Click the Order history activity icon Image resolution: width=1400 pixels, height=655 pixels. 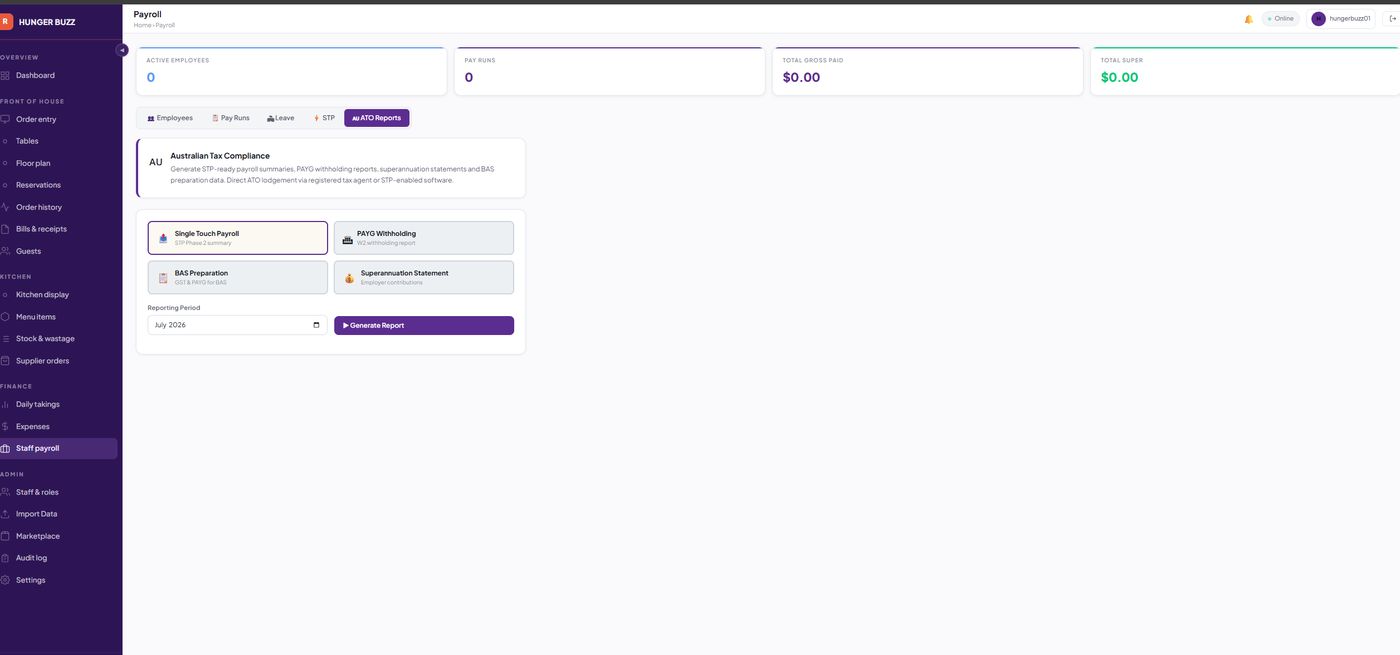click(5, 207)
